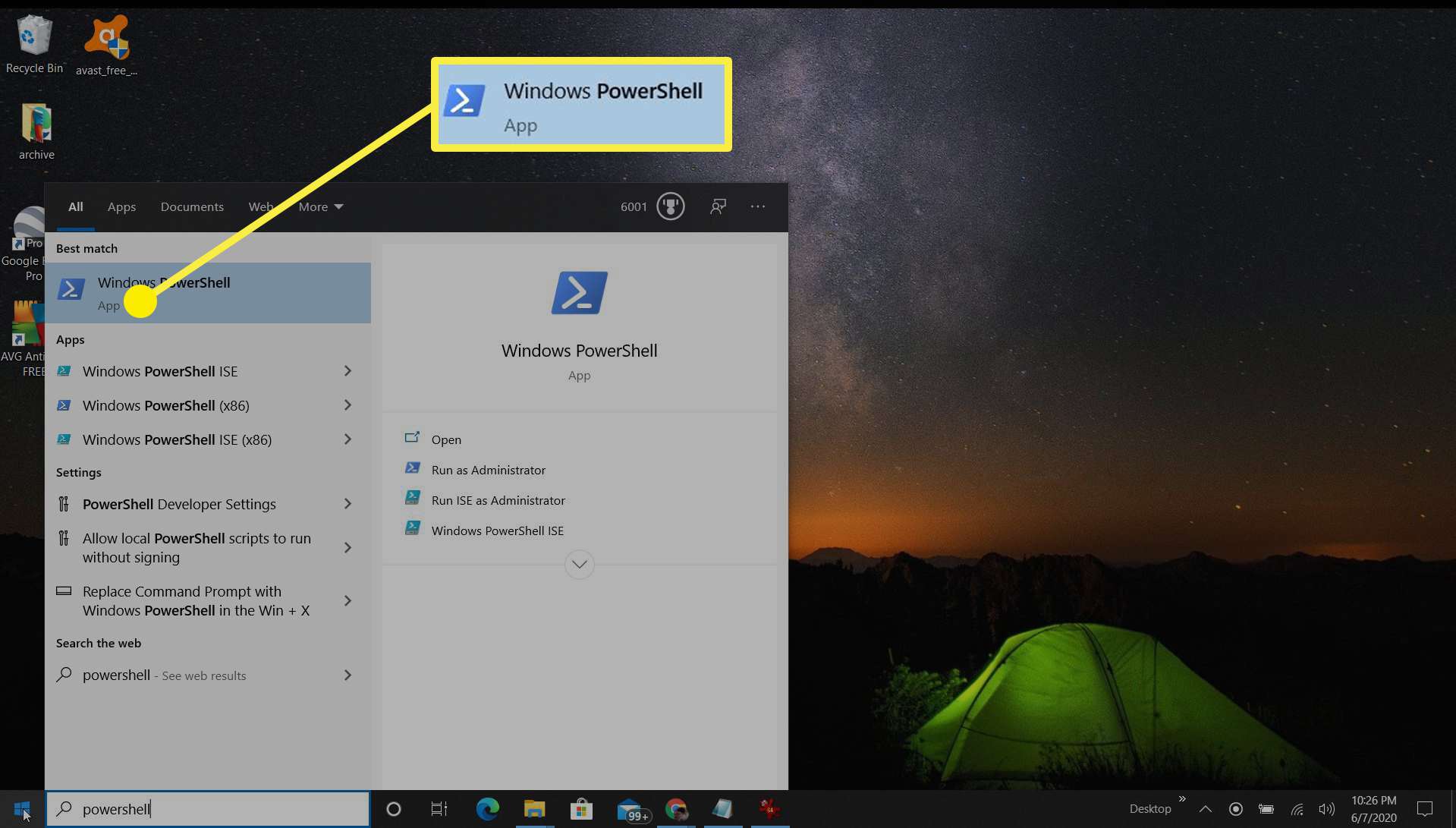The width and height of the screenshot is (1456, 828).
Task: Select the archive desktop icon
Action: click(36, 131)
